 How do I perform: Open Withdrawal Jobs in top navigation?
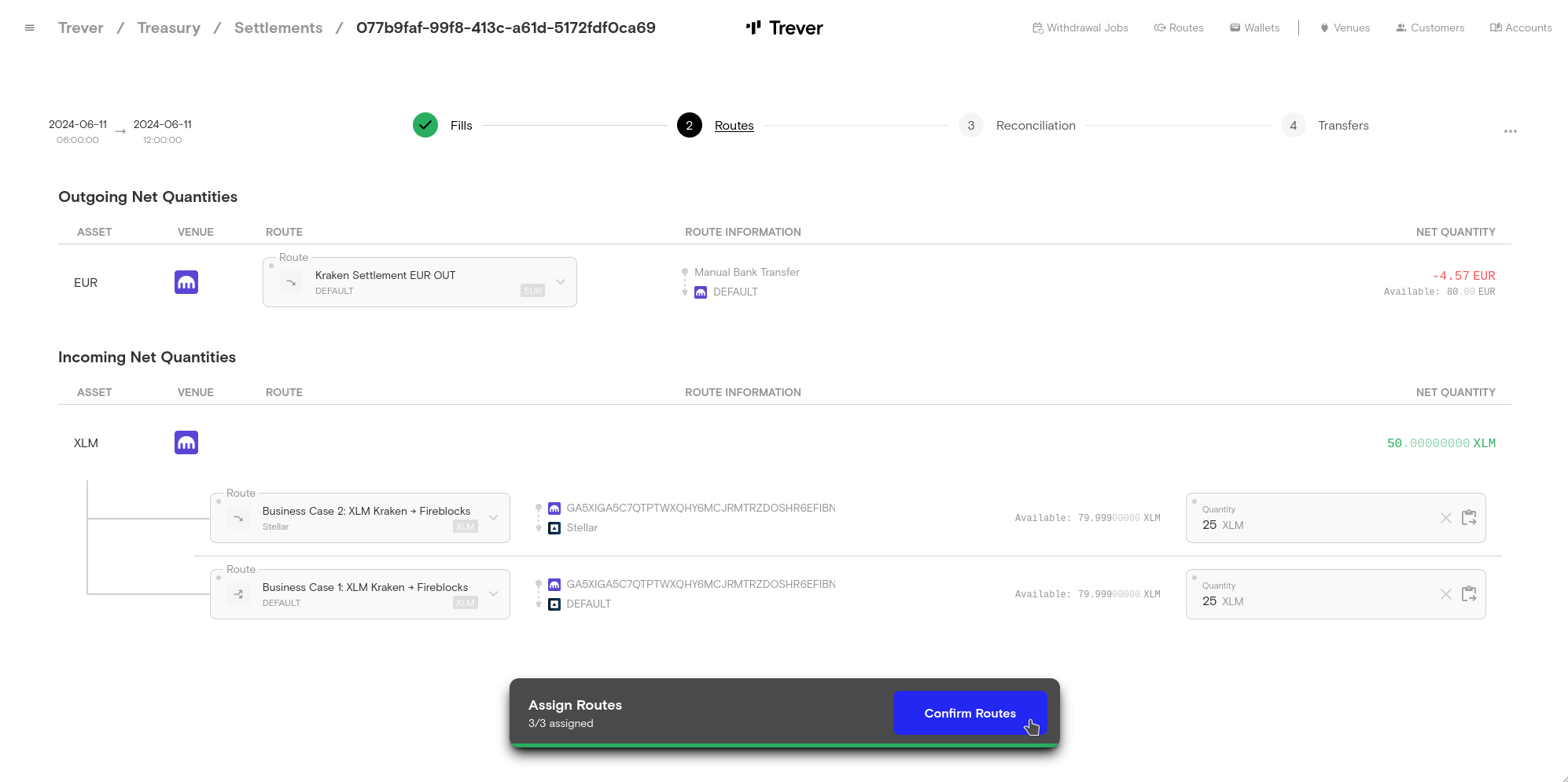pyautogui.click(x=1080, y=28)
